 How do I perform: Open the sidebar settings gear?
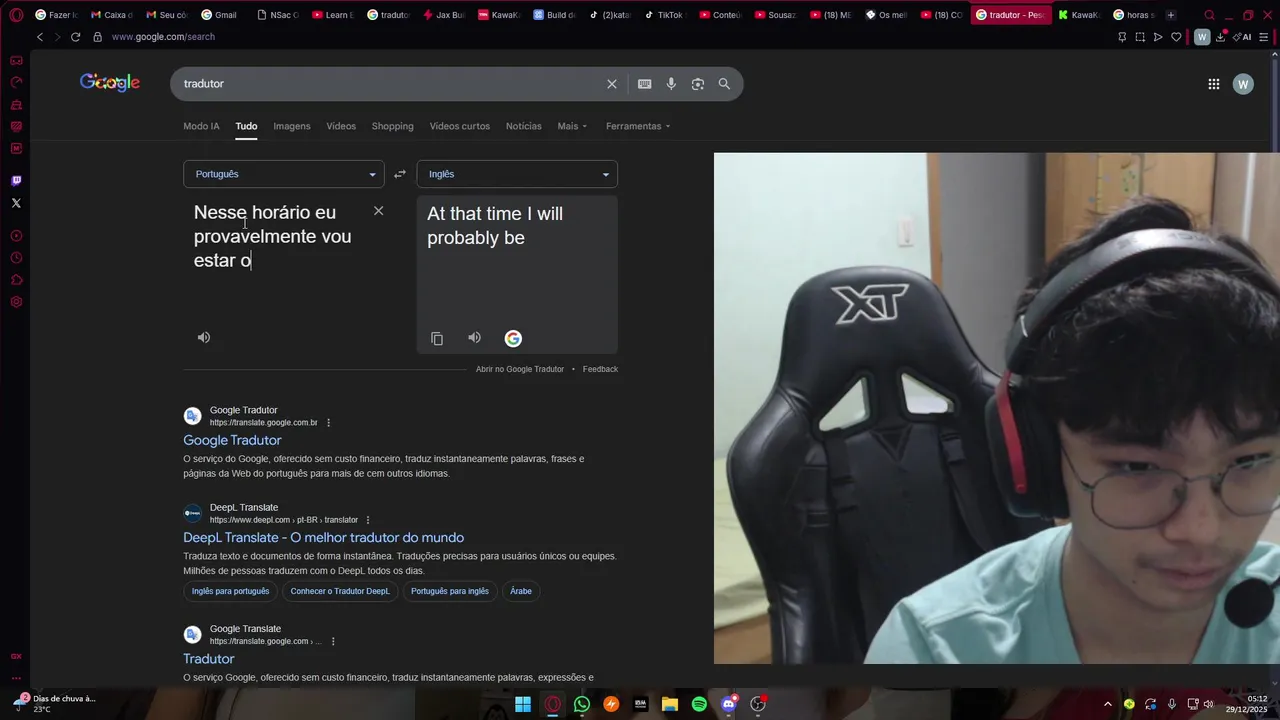point(16,302)
